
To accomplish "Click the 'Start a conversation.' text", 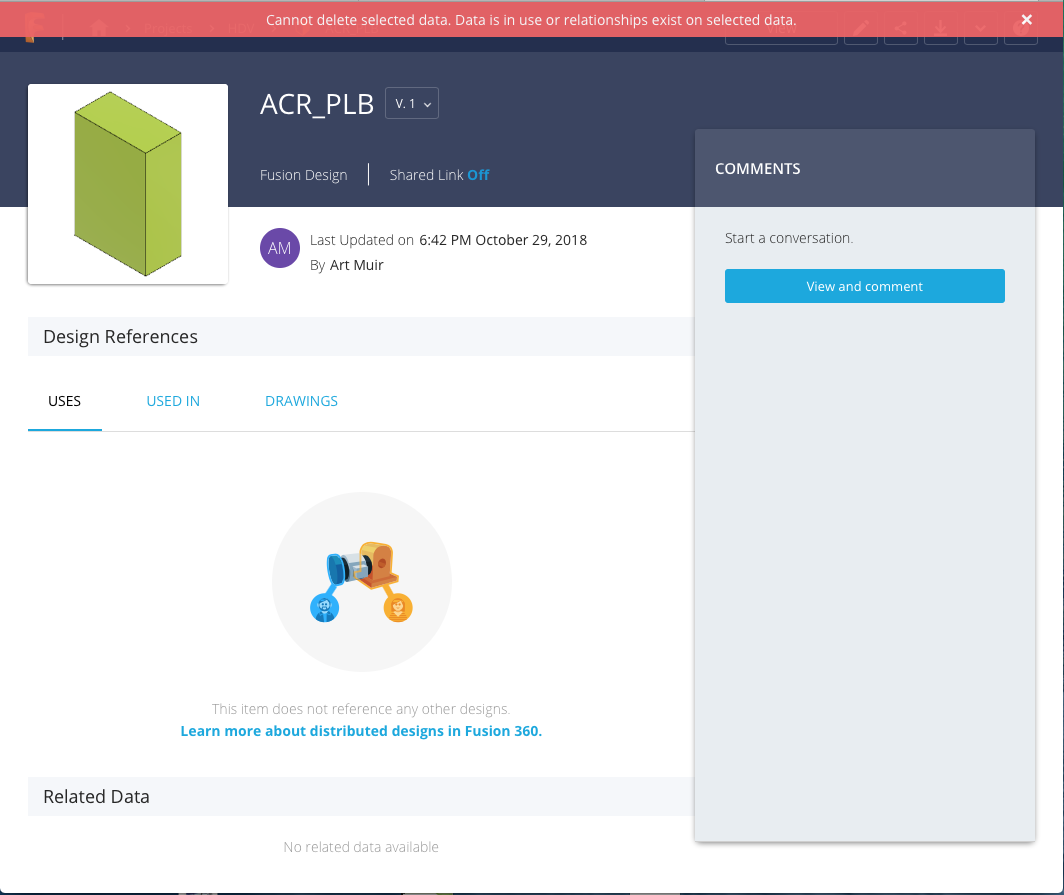I will 788,238.
